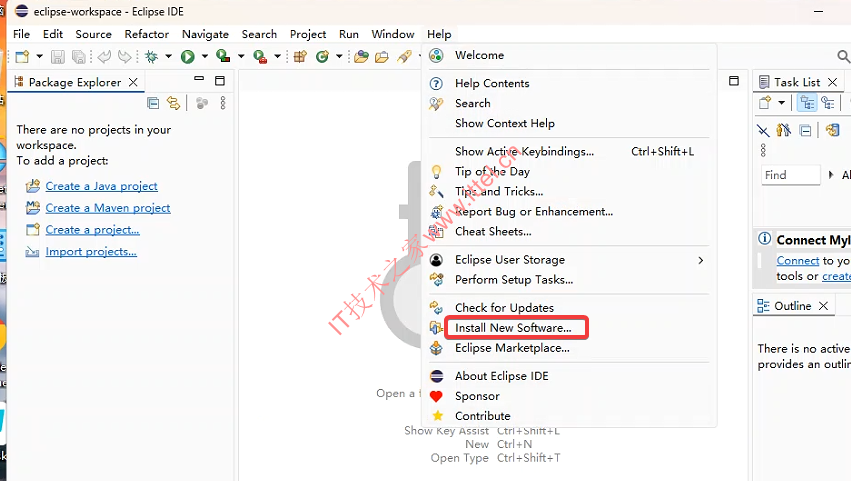The image size is (851, 481).
Task: Click Package Explorer focus on active task icon
Action: point(202,103)
